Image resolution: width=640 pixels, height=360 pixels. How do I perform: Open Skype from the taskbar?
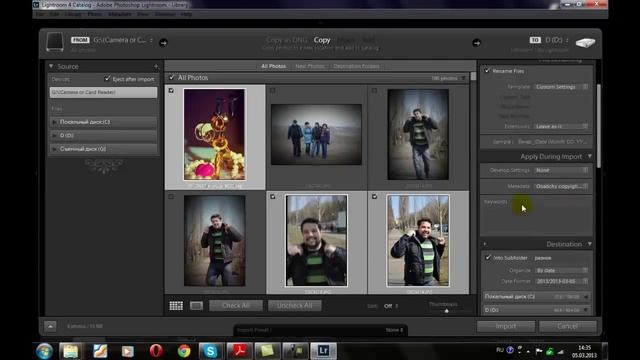click(x=211, y=351)
